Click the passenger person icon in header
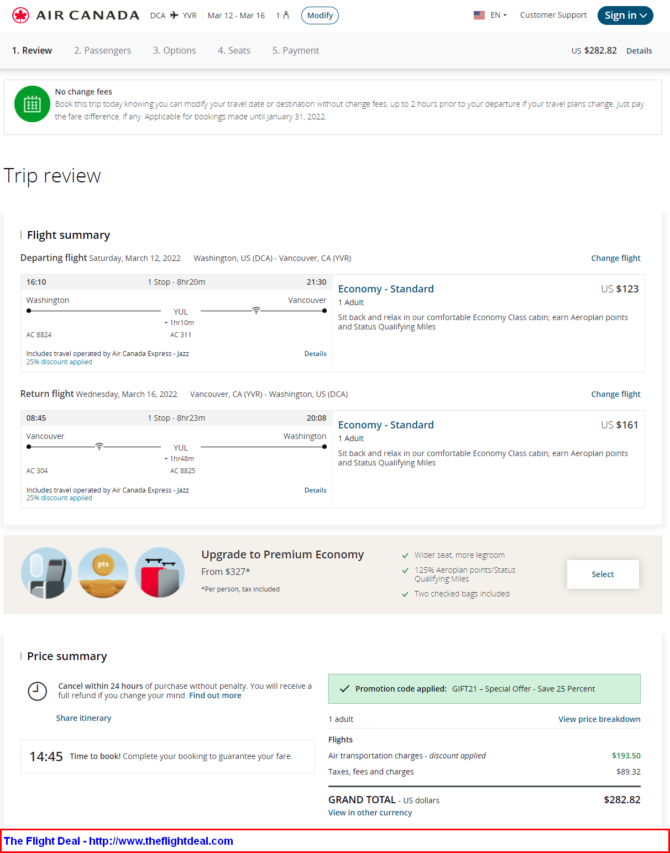 286,15
